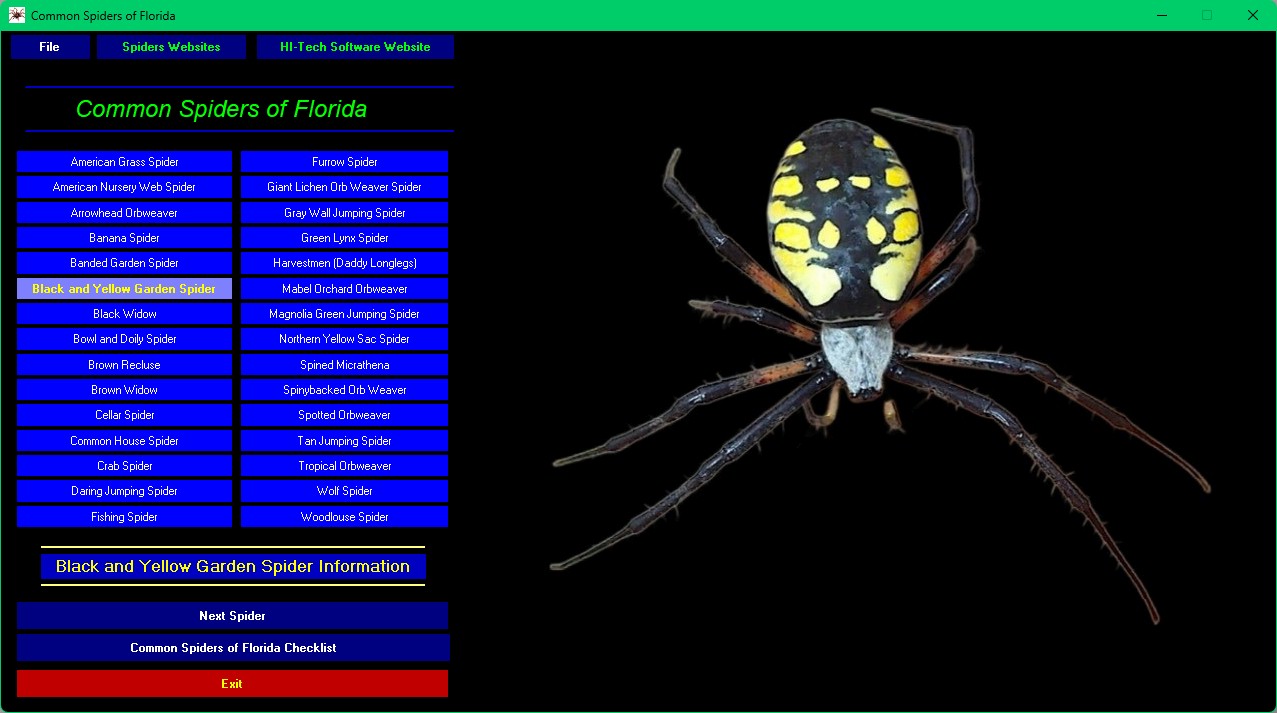
Task: Go to the Next Spider
Action: coord(232,616)
